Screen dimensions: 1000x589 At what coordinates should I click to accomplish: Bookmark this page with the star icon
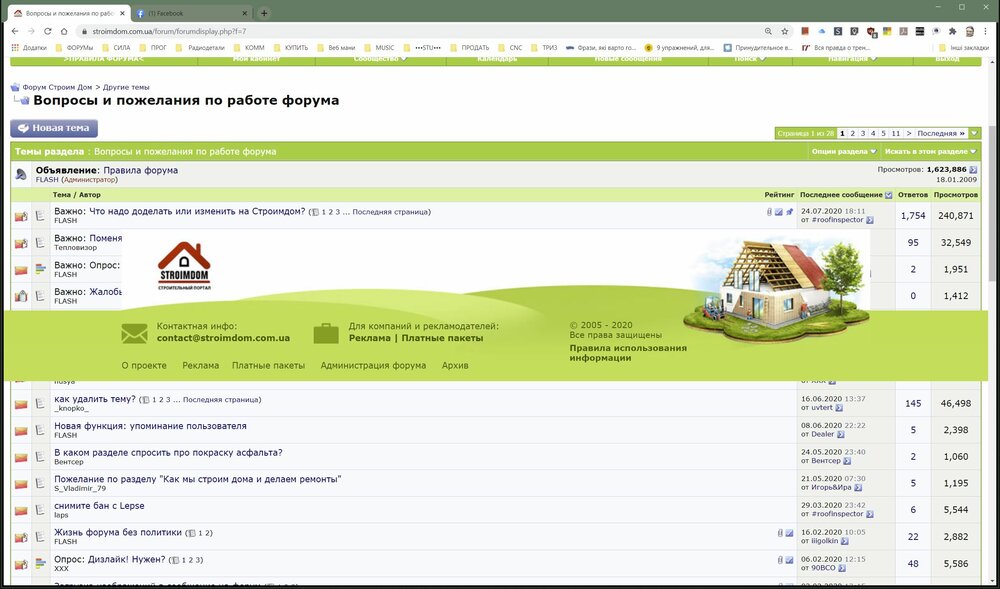point(785,31)
